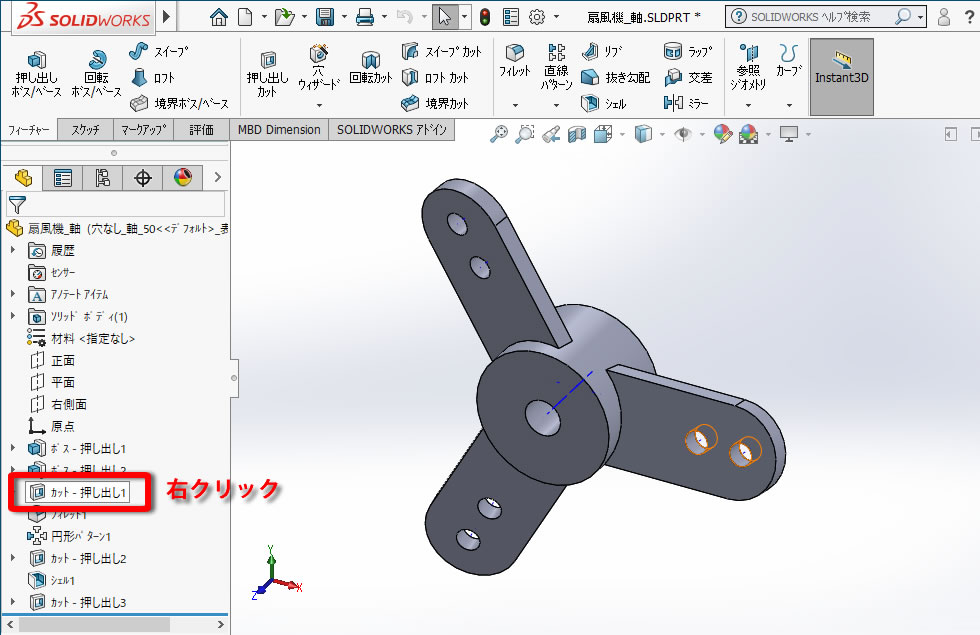Switch to the ConfigurationManager tab icon
Image resolution: width=980 pixels, height=635 pixels.
click(102, 178)
